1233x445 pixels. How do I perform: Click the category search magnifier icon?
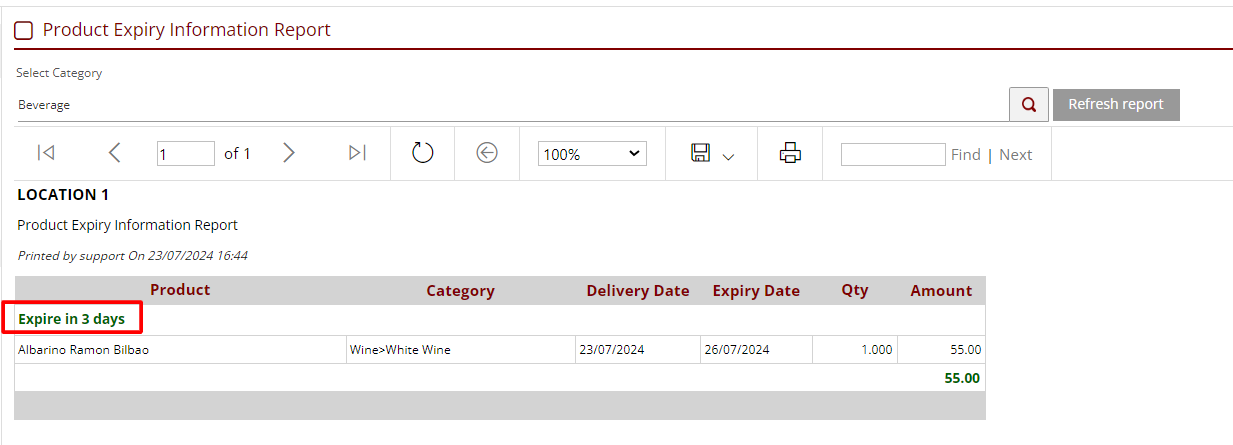(1028, 104)
